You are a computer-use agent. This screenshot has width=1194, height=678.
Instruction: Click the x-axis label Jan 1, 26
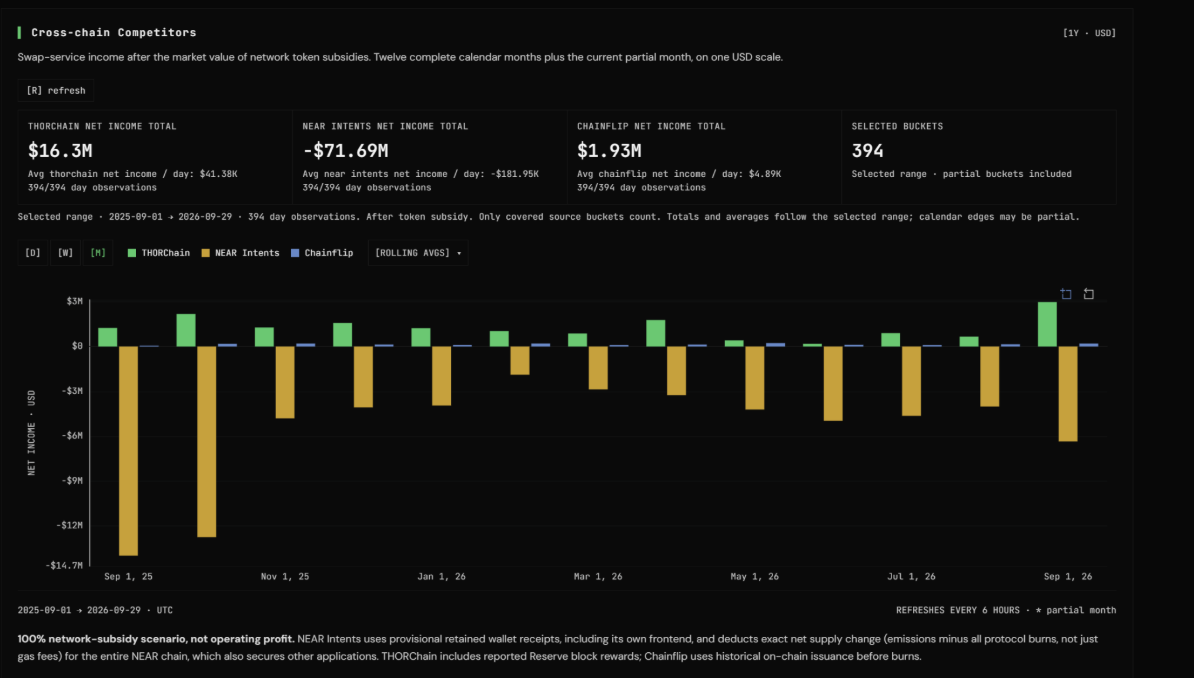442,577
